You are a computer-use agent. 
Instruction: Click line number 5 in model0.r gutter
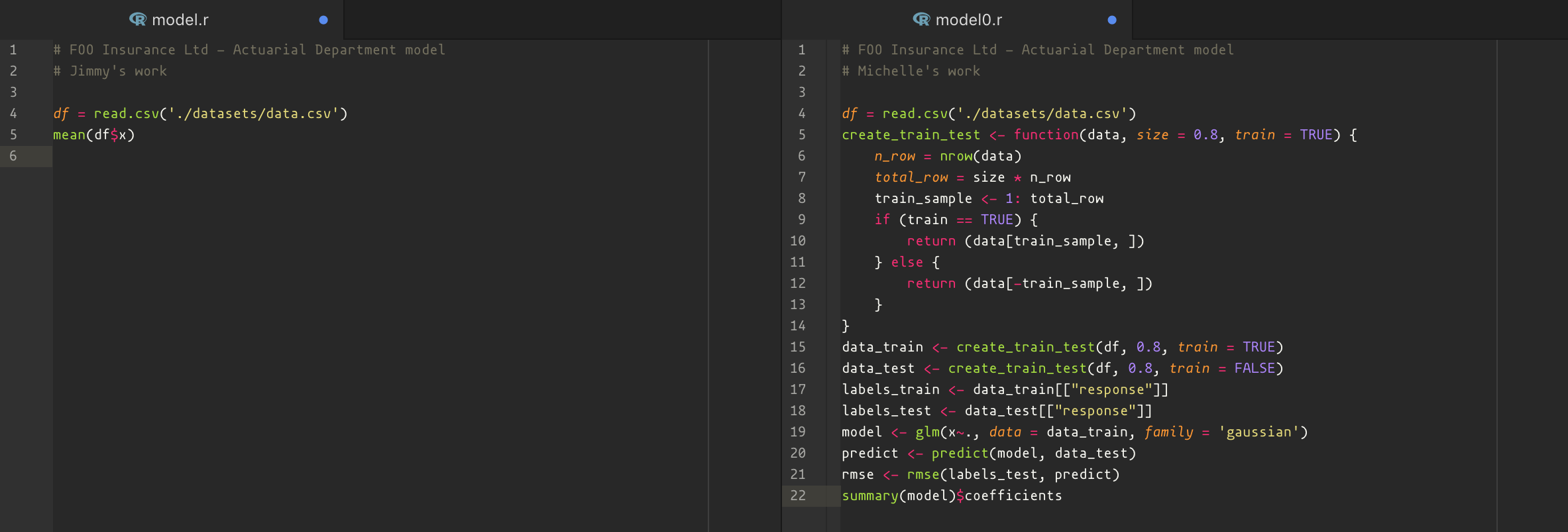point(801,135)
